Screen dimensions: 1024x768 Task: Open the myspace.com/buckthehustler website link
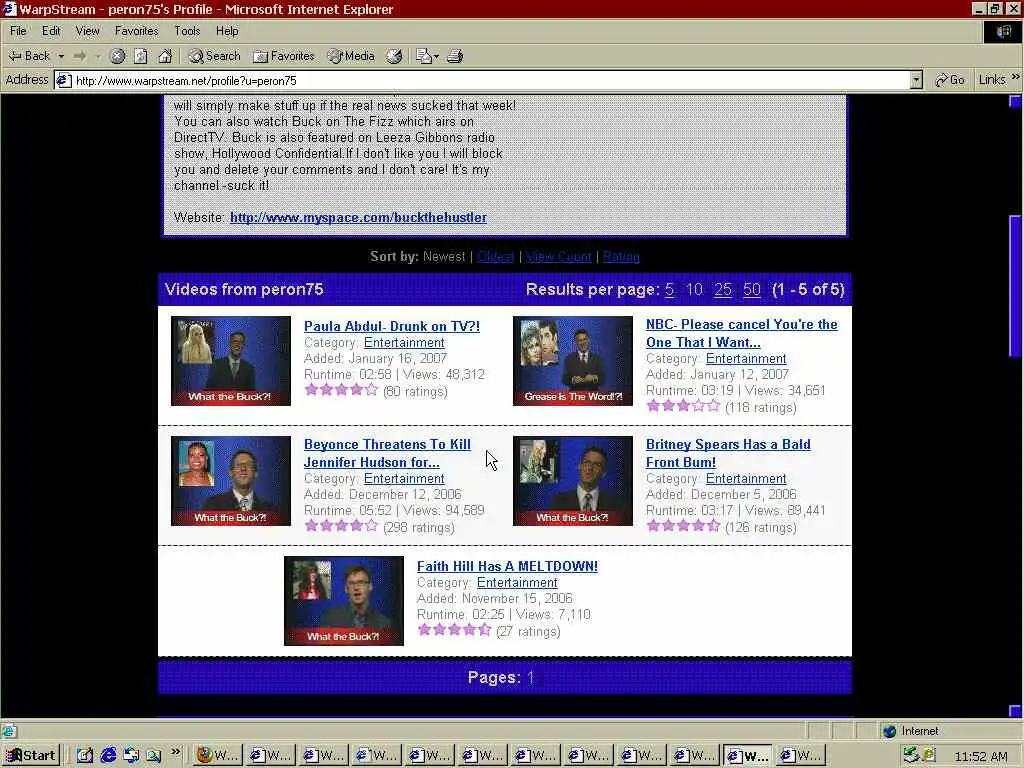pyautogui.click(x=359, y=217)
